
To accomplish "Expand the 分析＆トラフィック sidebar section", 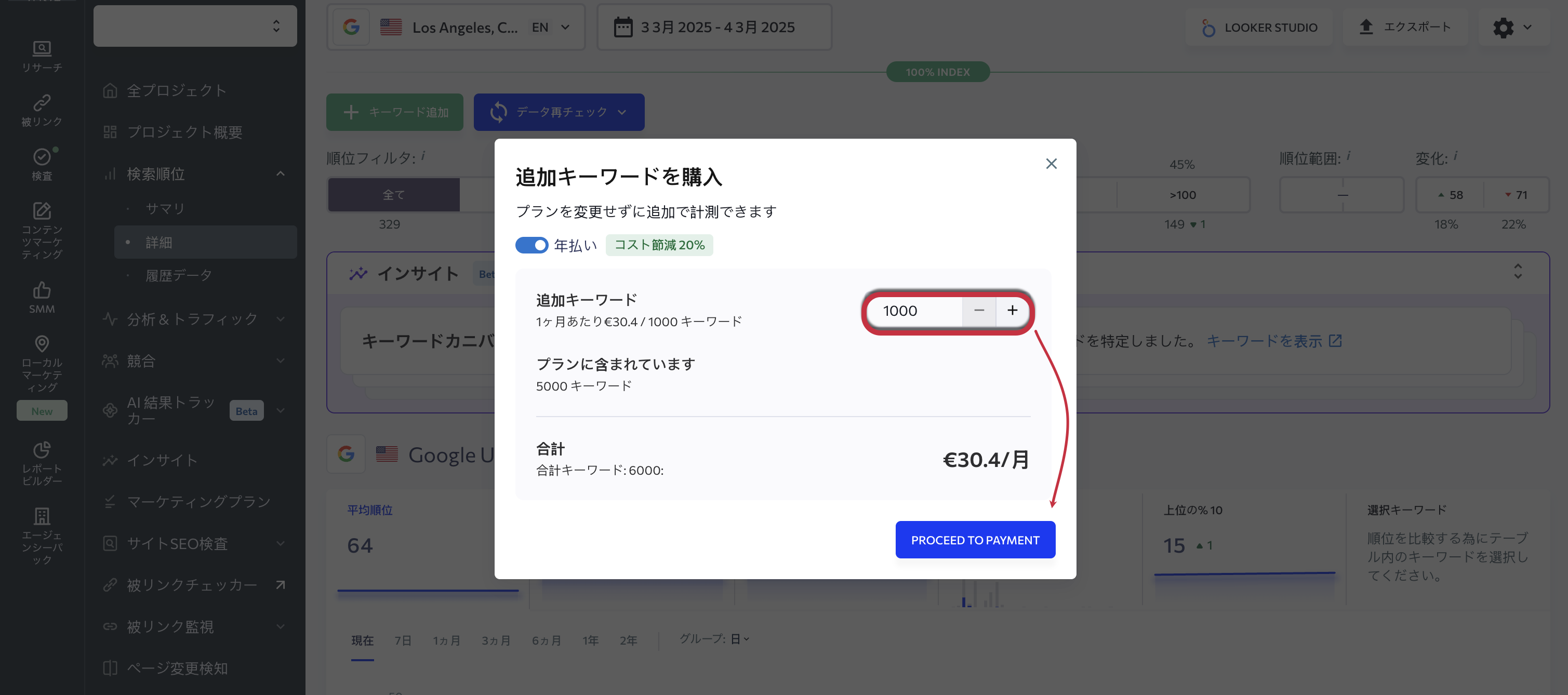I will tap(280, 319).
